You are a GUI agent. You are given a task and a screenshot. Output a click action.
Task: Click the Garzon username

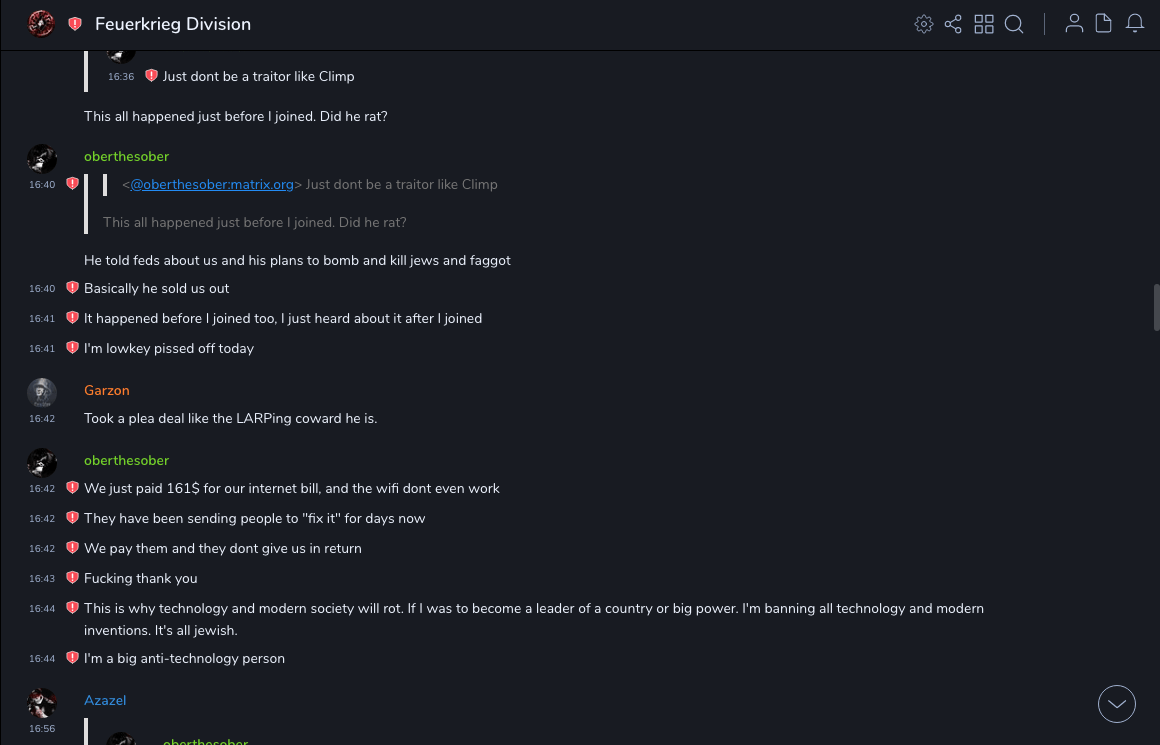(x=107, y=390)
